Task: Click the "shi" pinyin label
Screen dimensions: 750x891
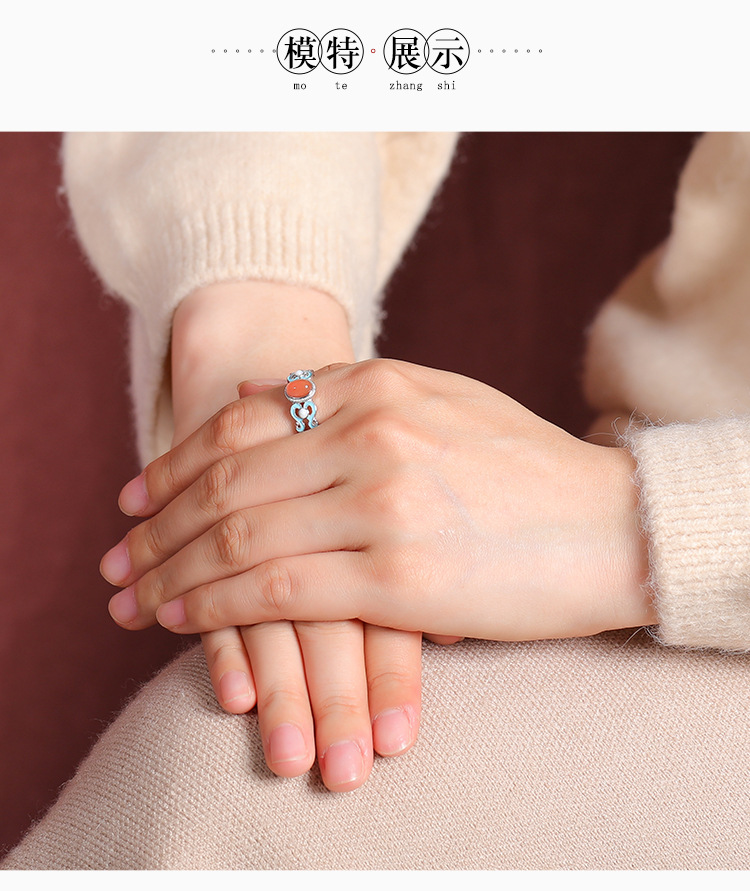Action: pyautogui.click(x=447, y=86)
